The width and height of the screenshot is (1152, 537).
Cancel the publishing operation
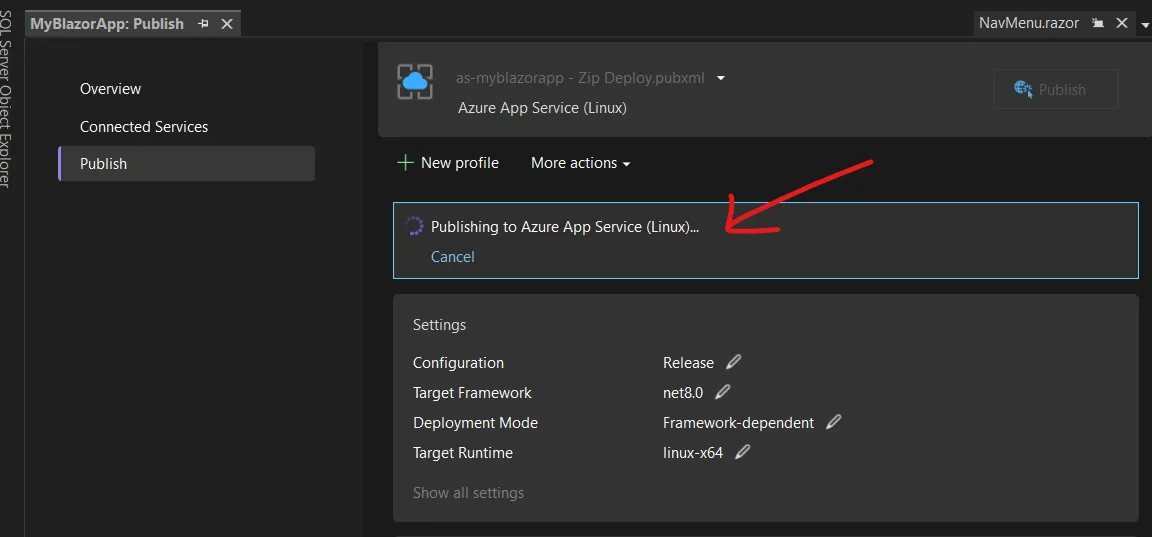click(453, 256)
